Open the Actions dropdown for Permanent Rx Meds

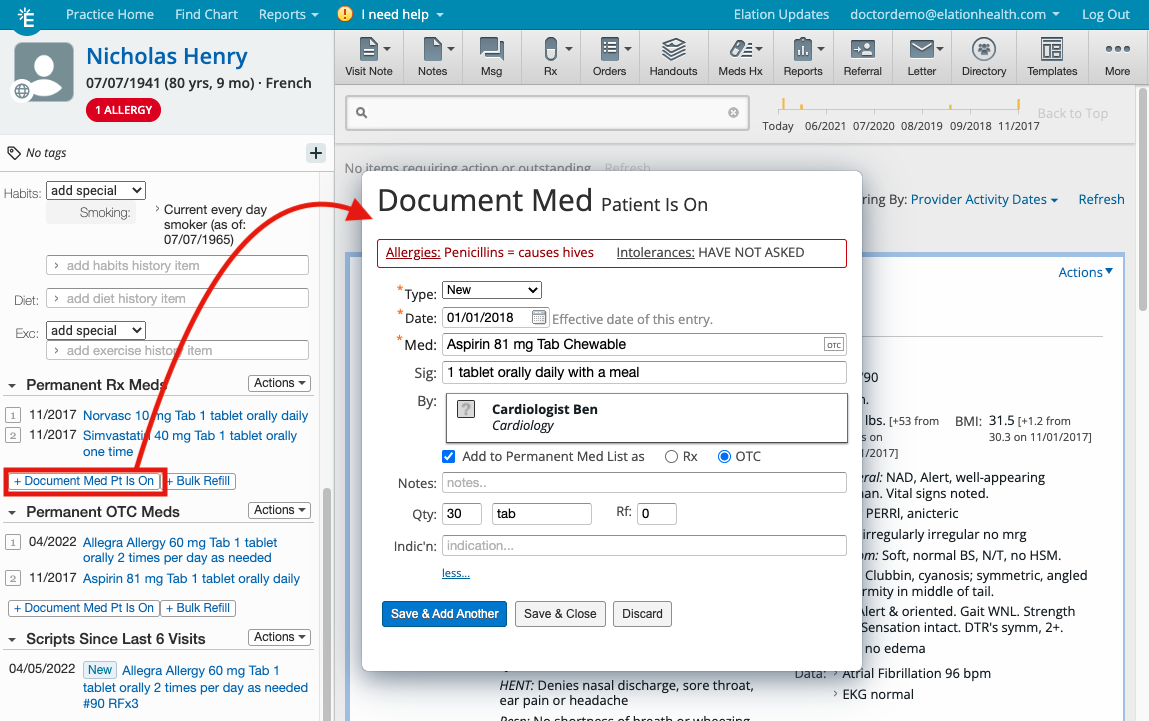[279, 382]
